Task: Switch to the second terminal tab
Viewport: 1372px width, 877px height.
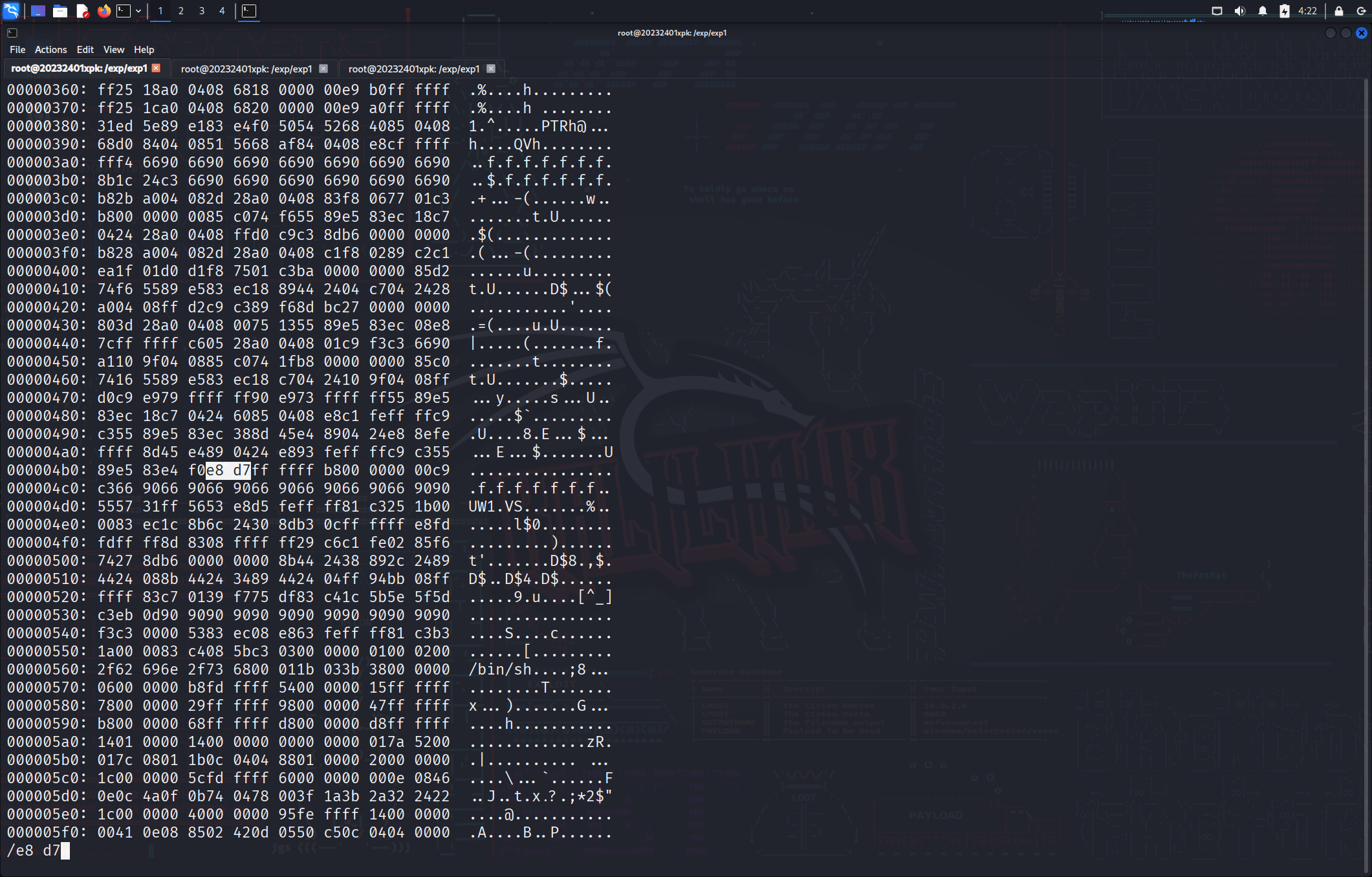Action: [246, 69]
